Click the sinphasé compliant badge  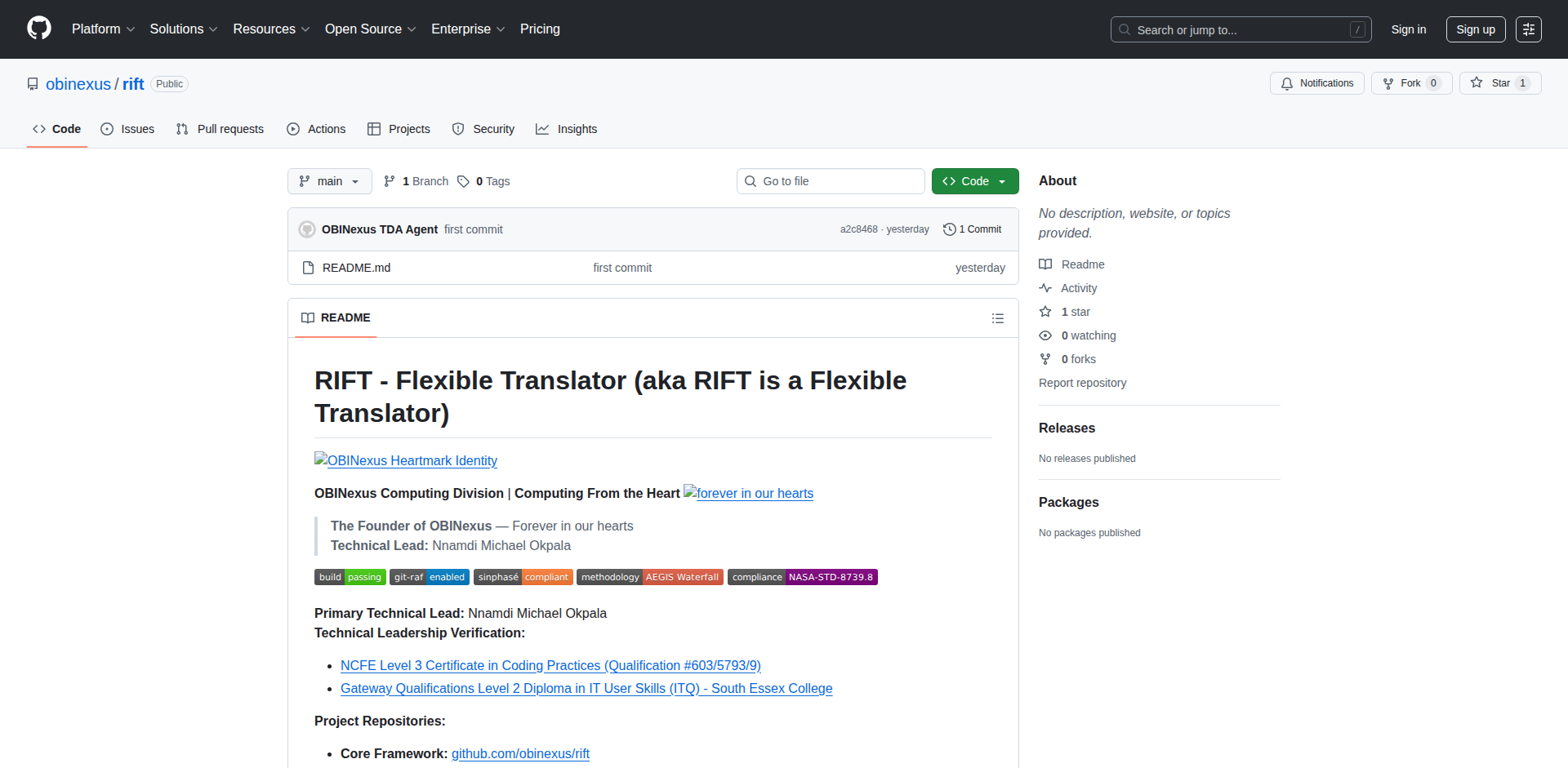pyautogui.click(x=523, y=577)
